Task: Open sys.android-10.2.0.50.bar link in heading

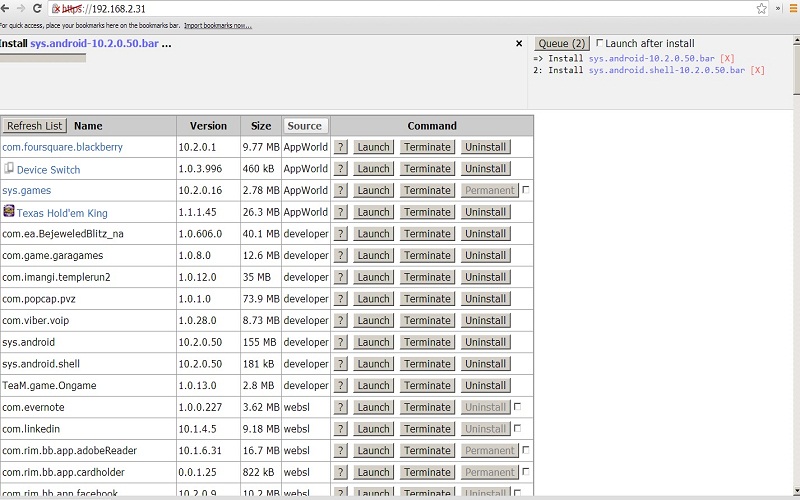Action: (94, 43)
